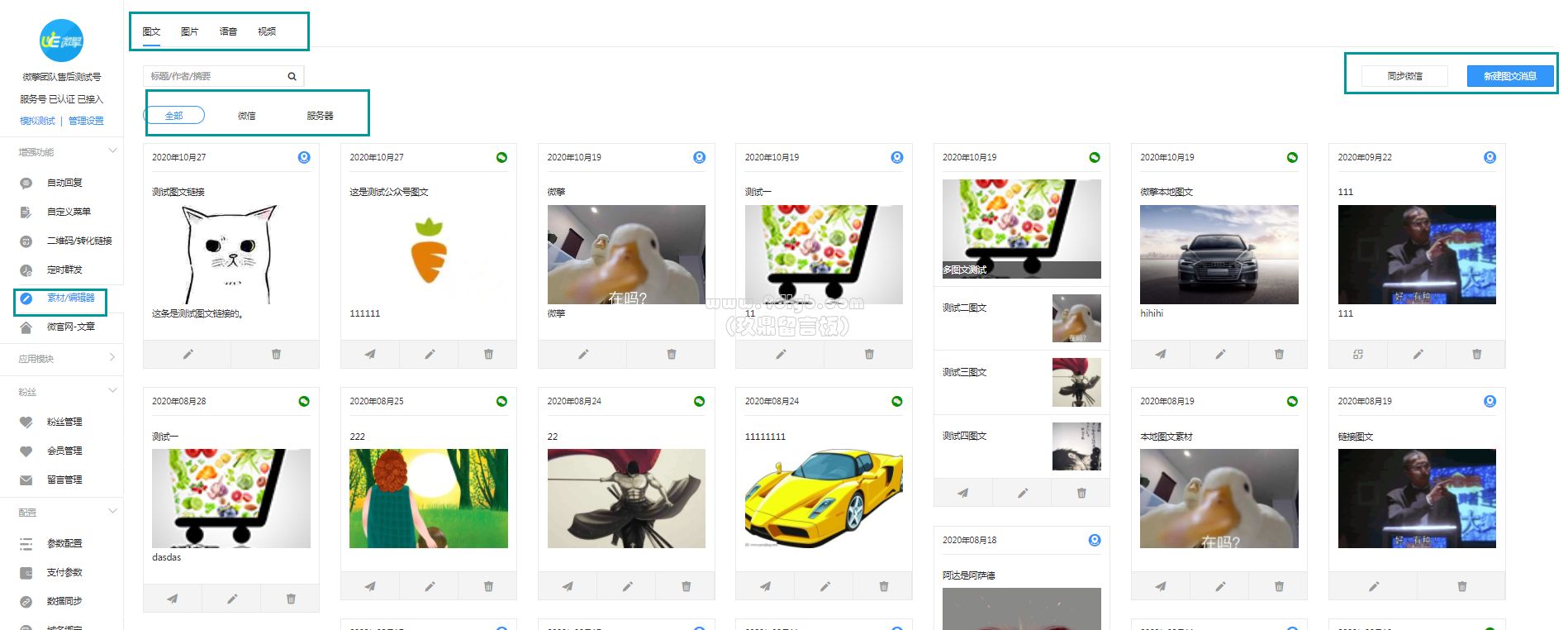Send the 微擎本地图文 card

click(1161, 355)
